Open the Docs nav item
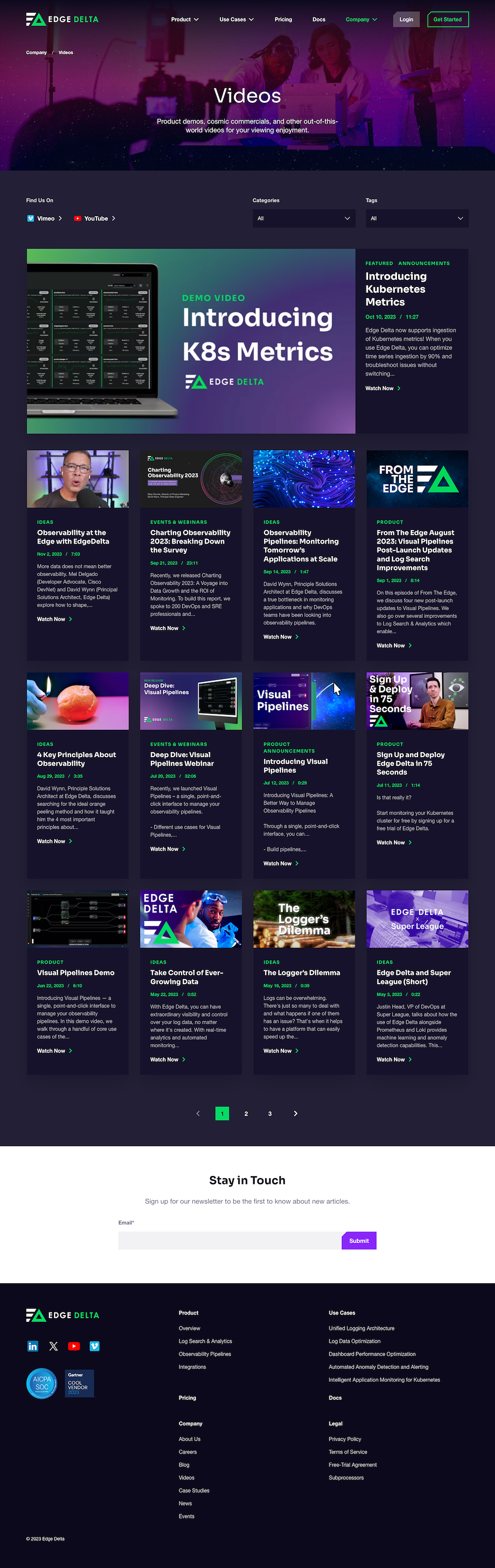Viewport: 495px width, 1568px height. click(x=319, y=20)
